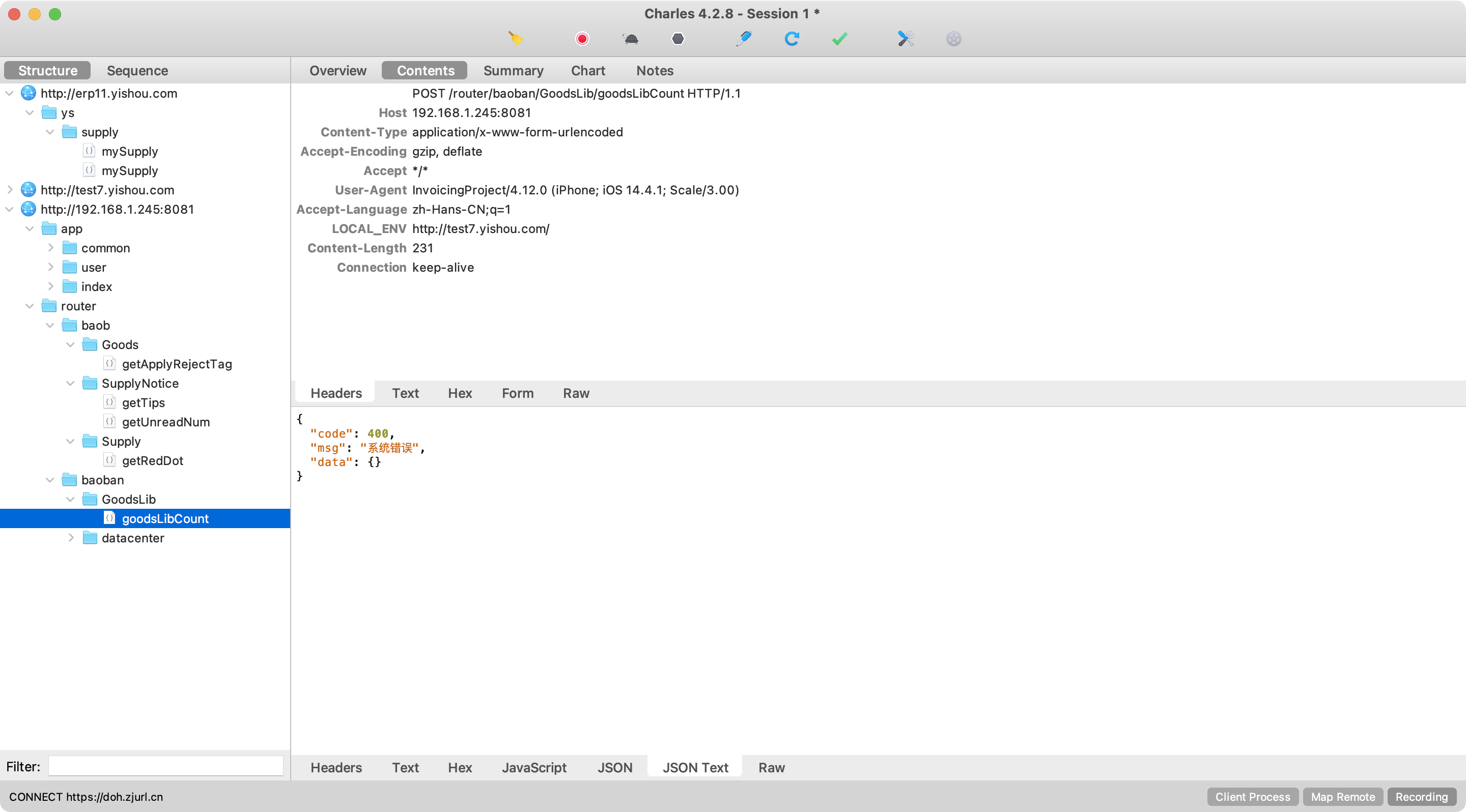
Task: Expand the datacenter folder
Action: (x=71, y=538)
